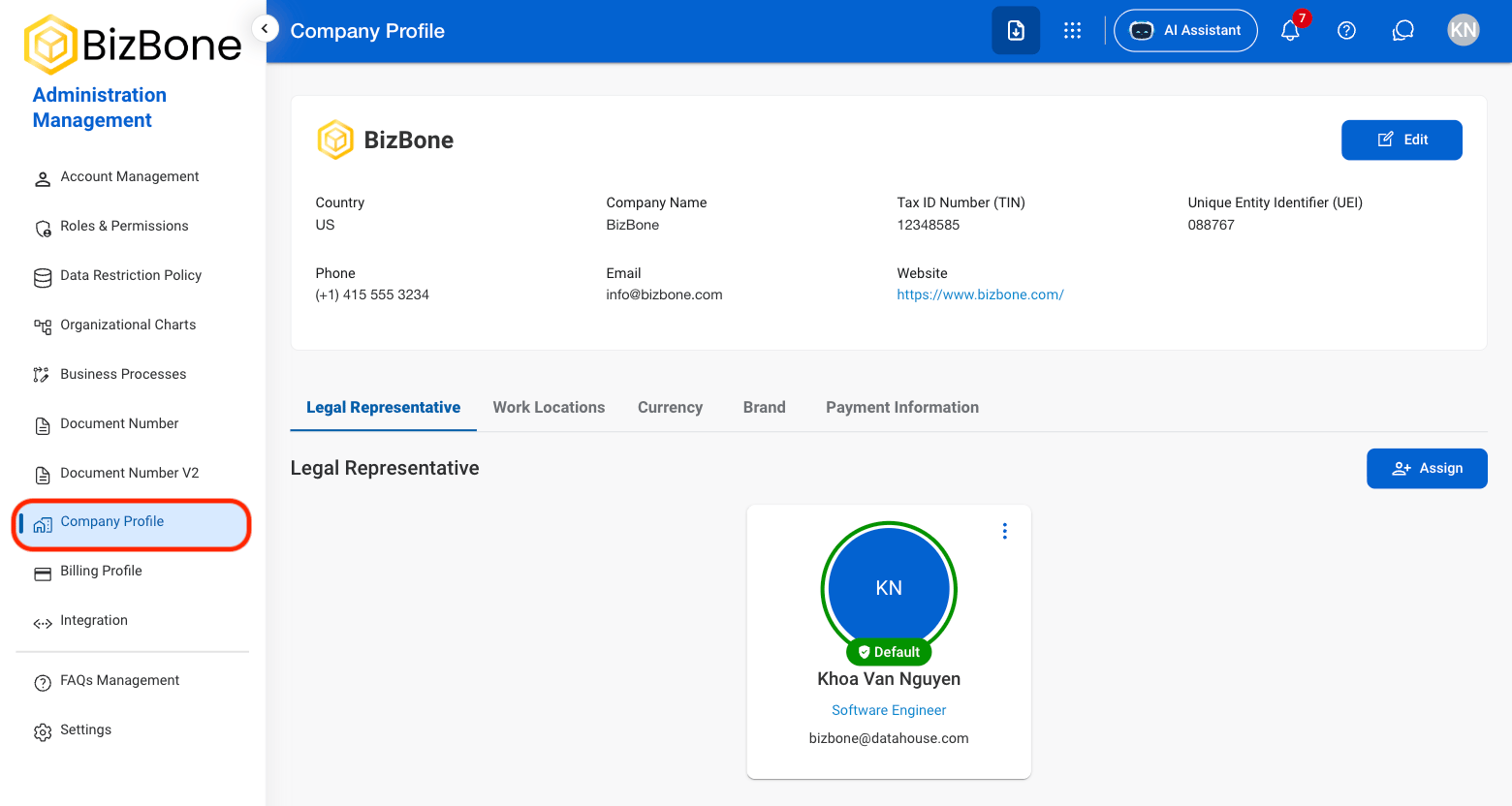Click the BizBone logo in sidebar
The height and width of the screenshot is (806, 1512).
[x=133, y=45]
